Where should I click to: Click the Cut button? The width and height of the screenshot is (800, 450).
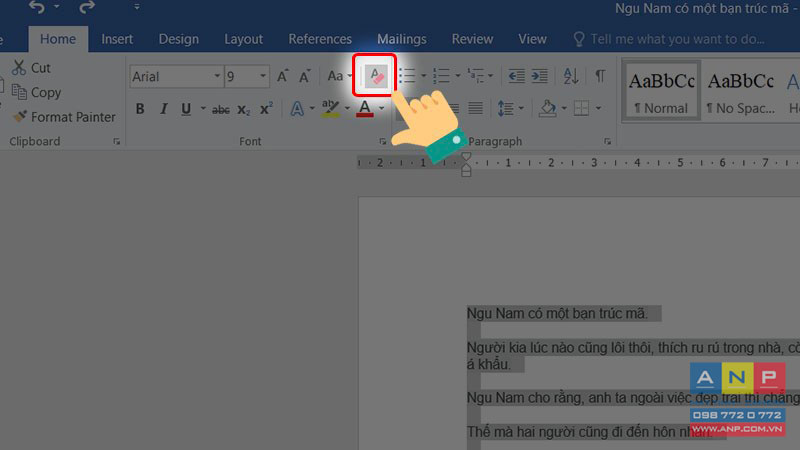[32, 67]
